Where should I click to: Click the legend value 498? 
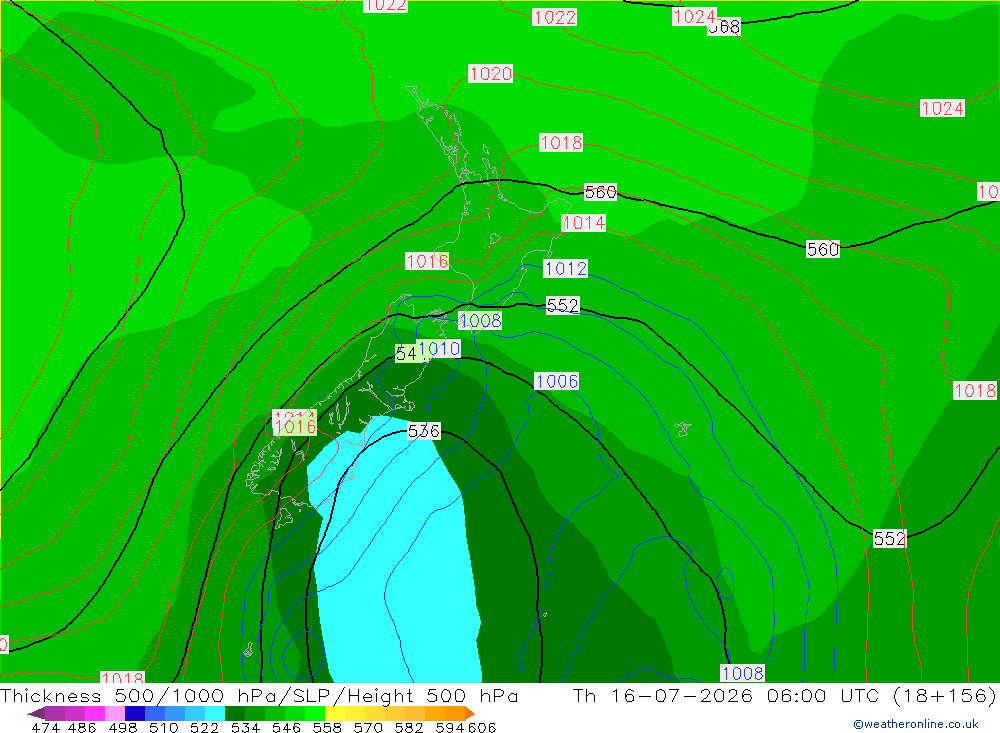(x=122, y=727)
